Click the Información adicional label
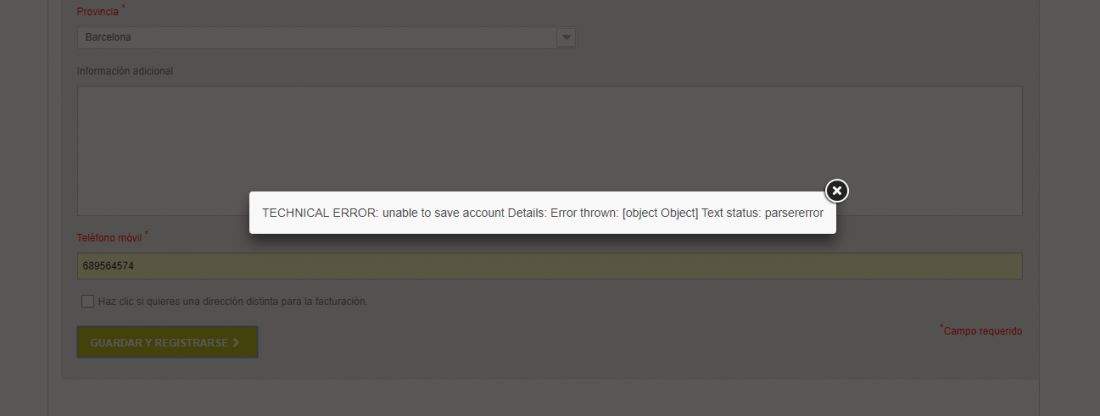 [125, 71]
